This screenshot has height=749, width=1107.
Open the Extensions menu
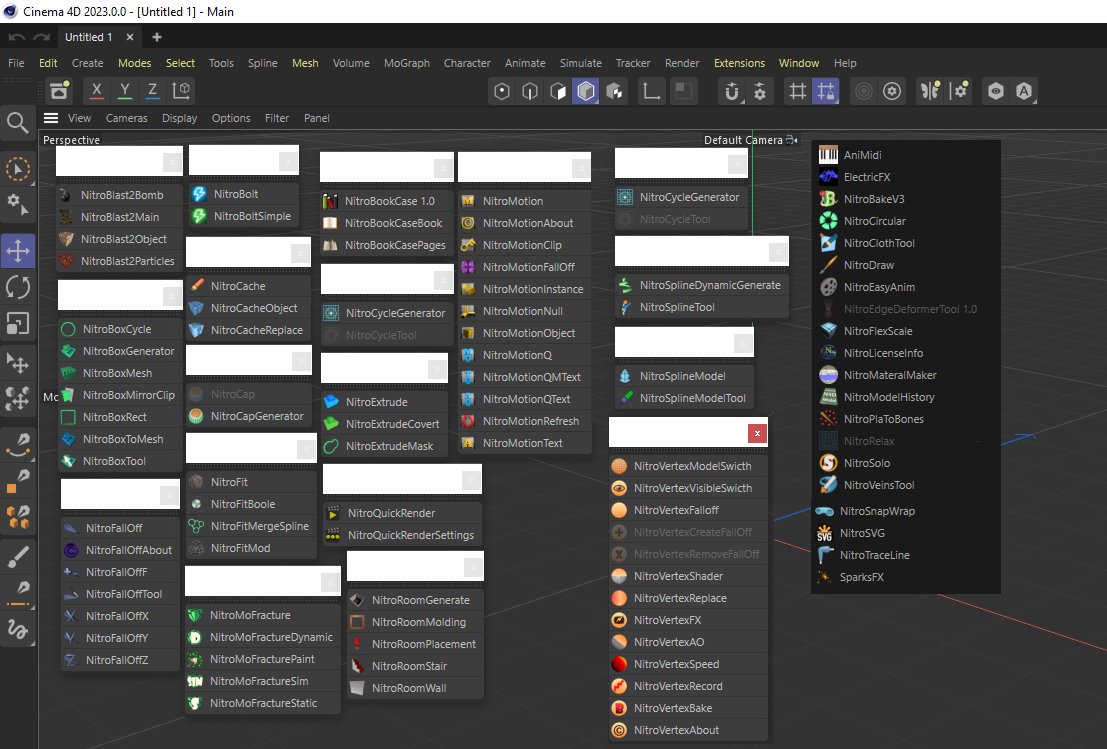pos(739,63)
